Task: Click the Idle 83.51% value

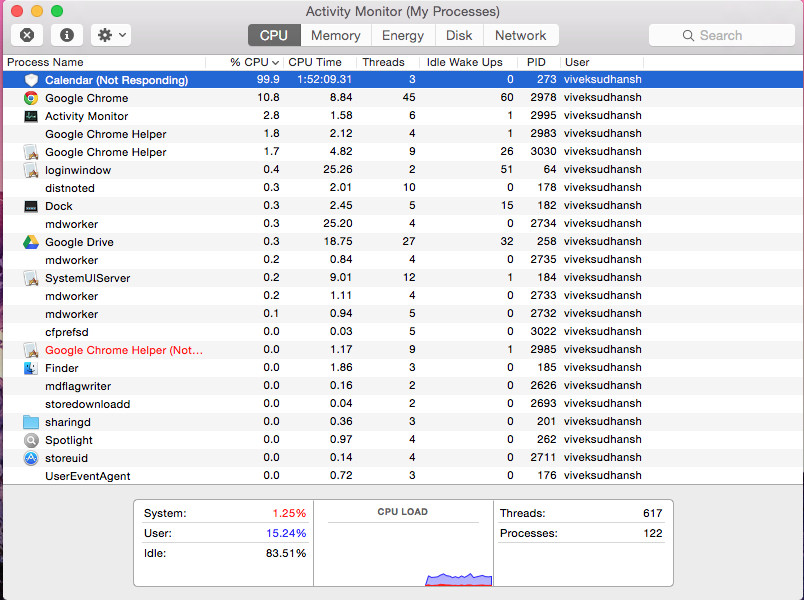Action: (286, 553)
